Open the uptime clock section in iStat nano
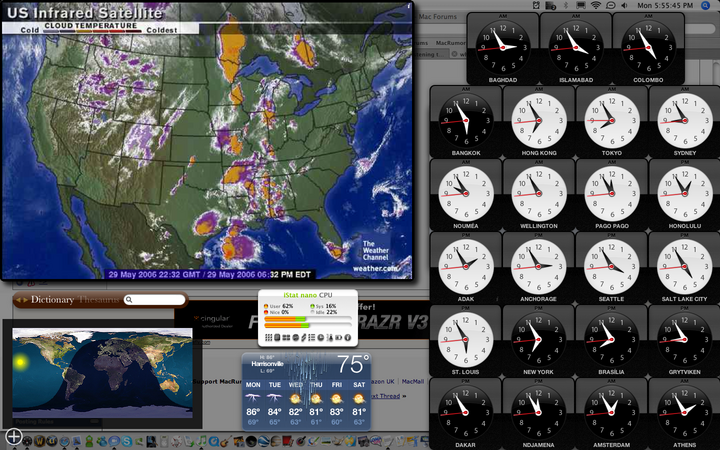Image resolution: width=720 pixels, height=450 pixels. click(x=321, y=338)
